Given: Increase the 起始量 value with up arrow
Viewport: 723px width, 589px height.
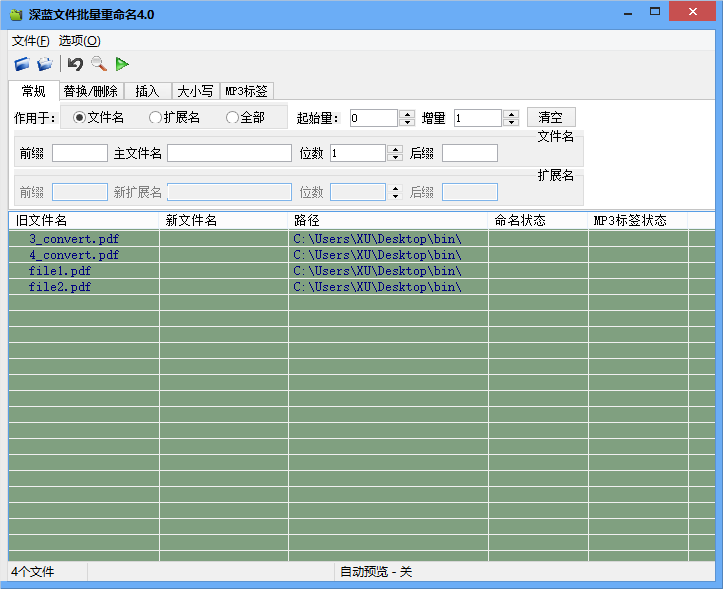Looking at the screenshot, I should (x=407, y=114).
